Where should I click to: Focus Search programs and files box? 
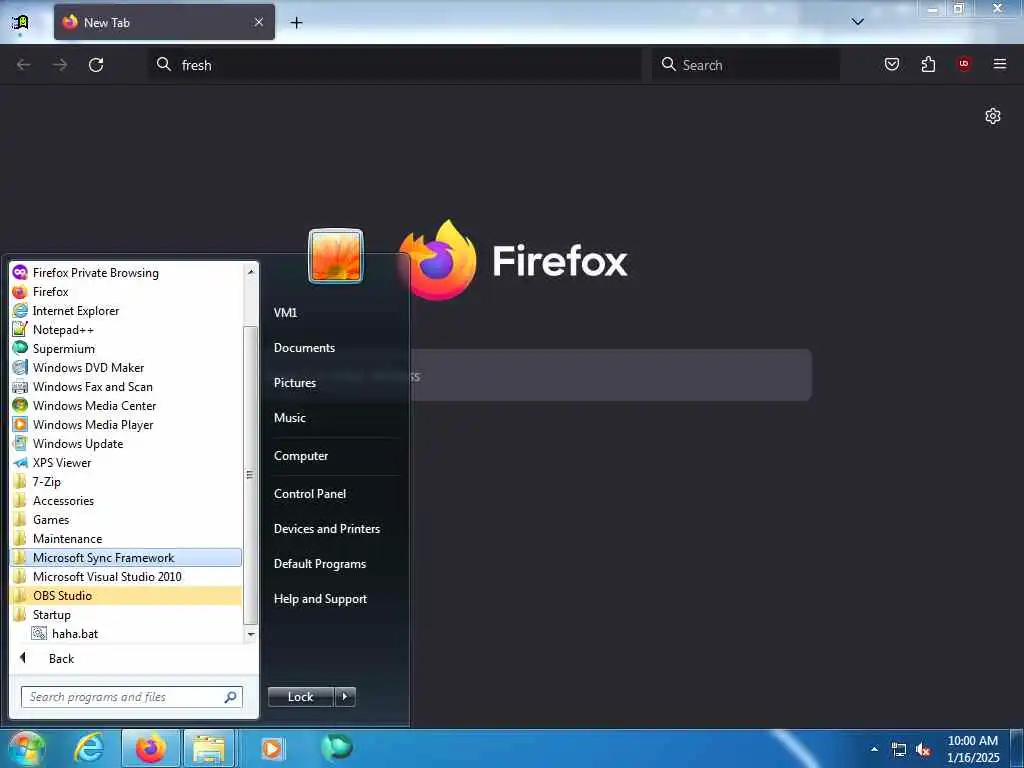(x=131, y=697)
